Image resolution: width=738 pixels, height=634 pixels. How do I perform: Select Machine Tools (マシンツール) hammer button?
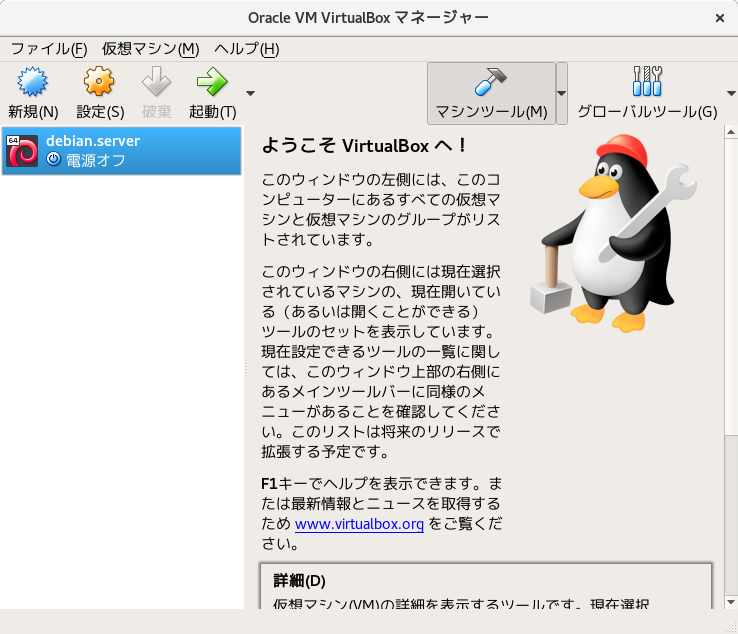click(x=491, y=94)
